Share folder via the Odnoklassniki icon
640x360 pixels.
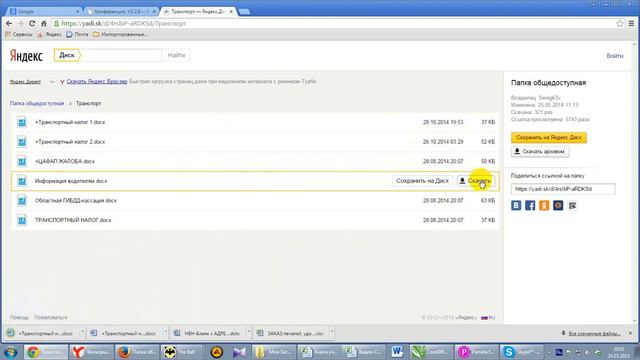point(544,205)
